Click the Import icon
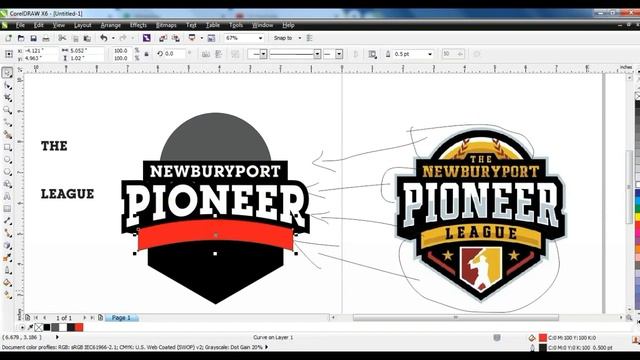 [163, 38]
